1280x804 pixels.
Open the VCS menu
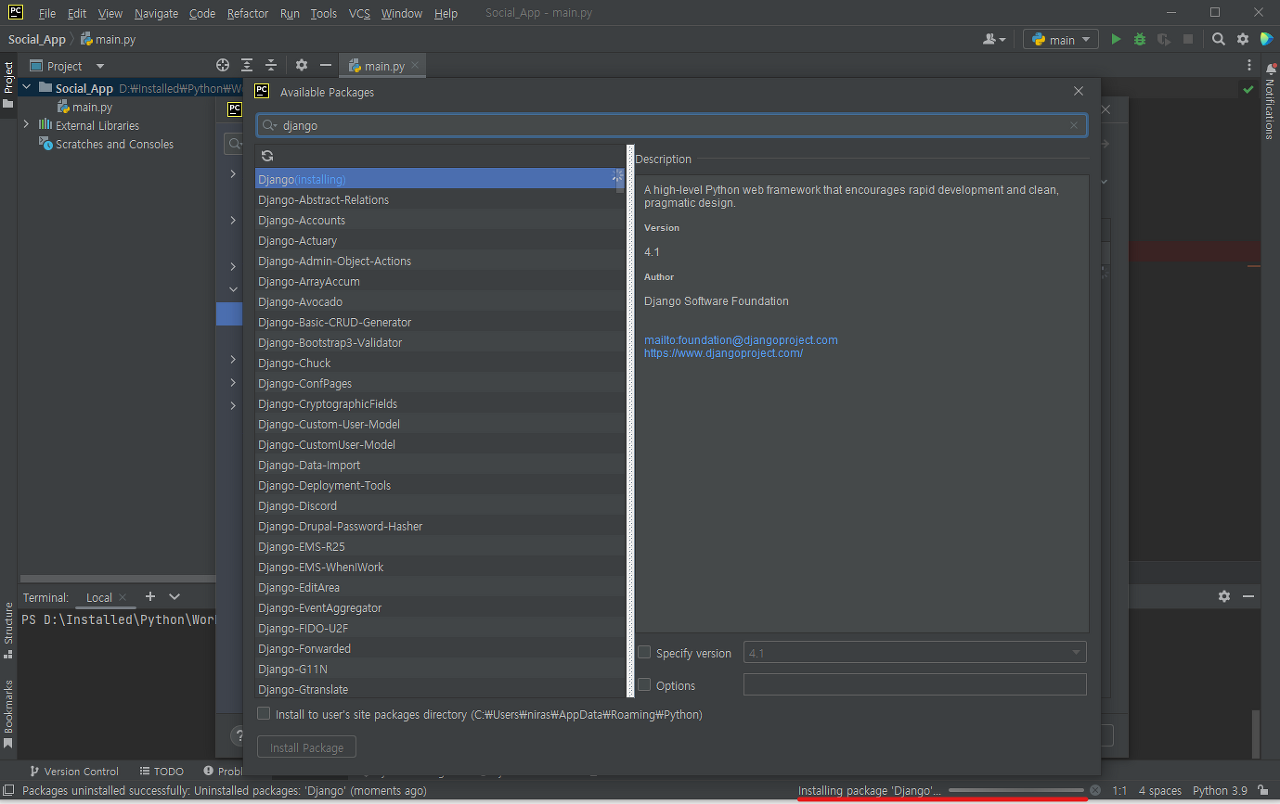click(359, 13)
